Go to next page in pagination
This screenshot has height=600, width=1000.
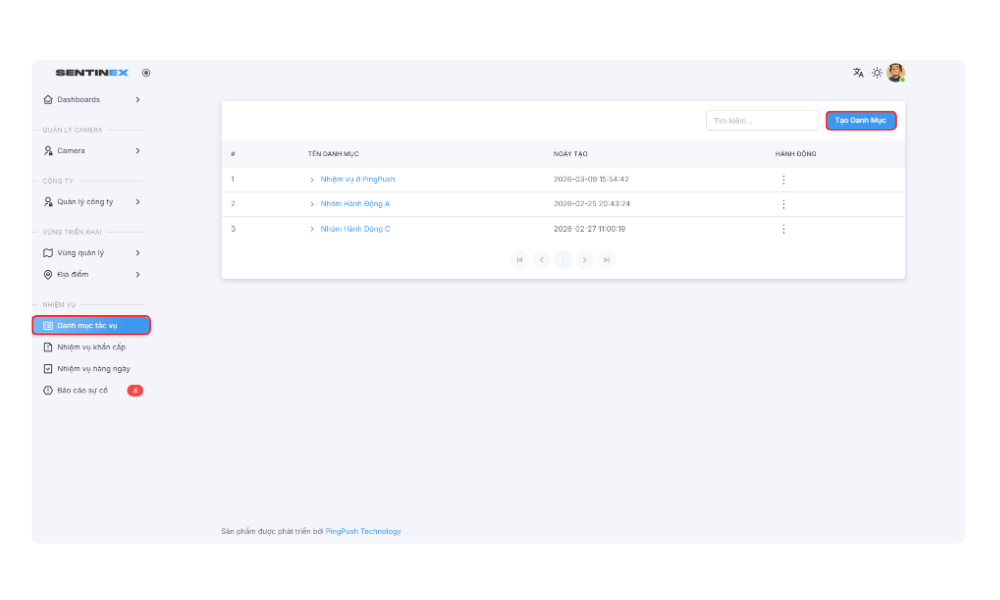click(585, 260)
